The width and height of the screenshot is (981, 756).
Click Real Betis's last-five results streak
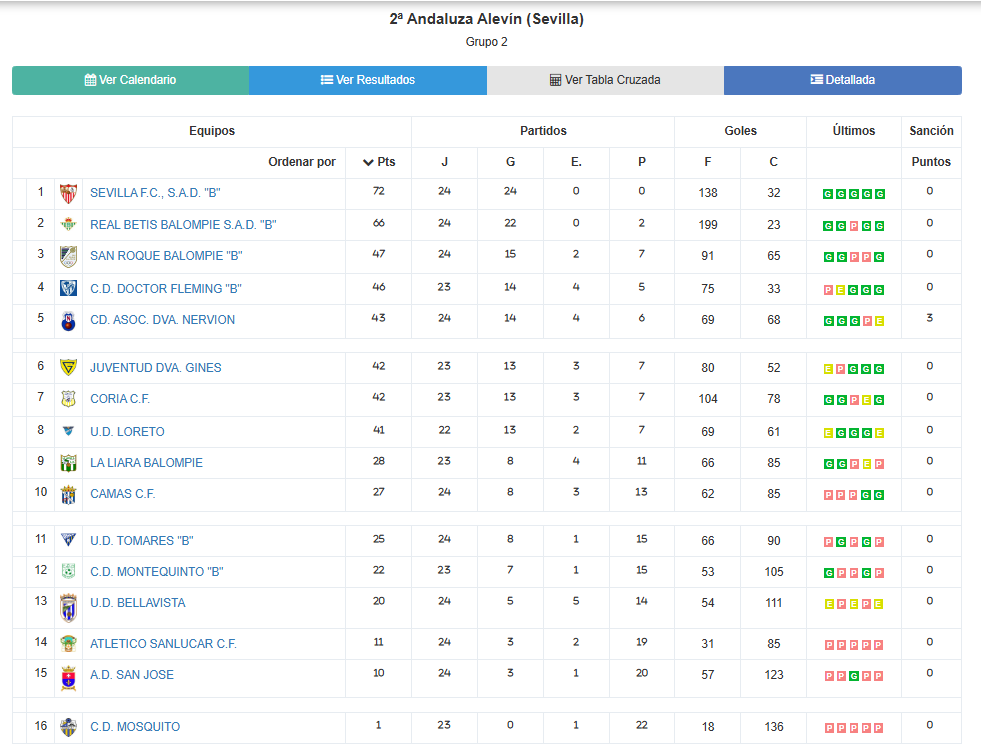pyautogui.click(x=853, y=226)
